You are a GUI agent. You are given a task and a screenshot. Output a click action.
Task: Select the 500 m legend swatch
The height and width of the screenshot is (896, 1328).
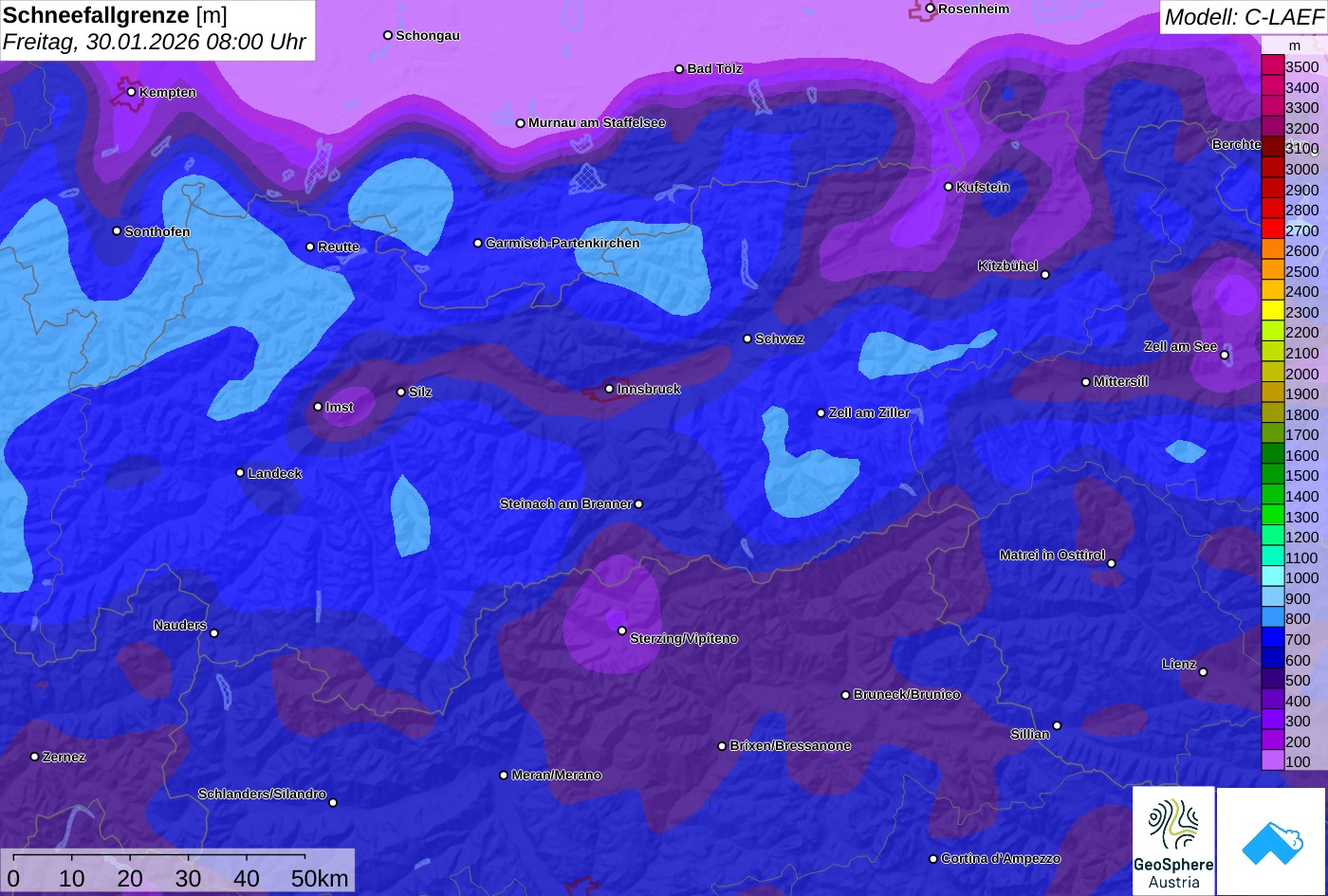1272,680
